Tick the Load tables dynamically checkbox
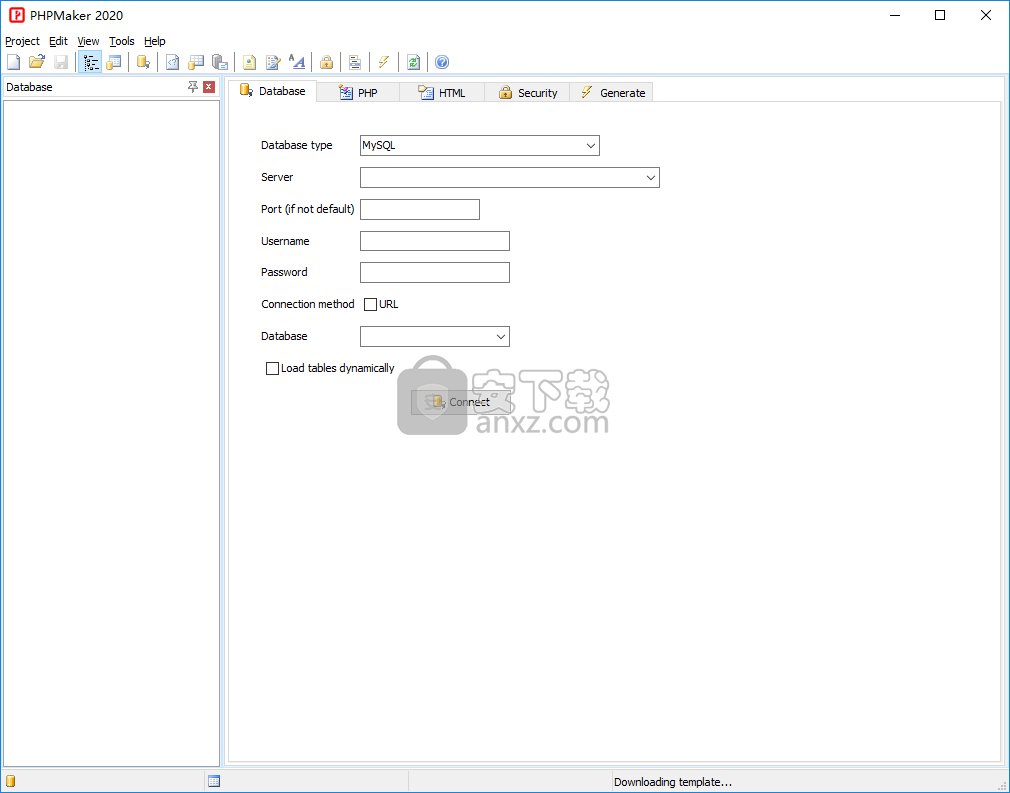 [x=272, y=368]
